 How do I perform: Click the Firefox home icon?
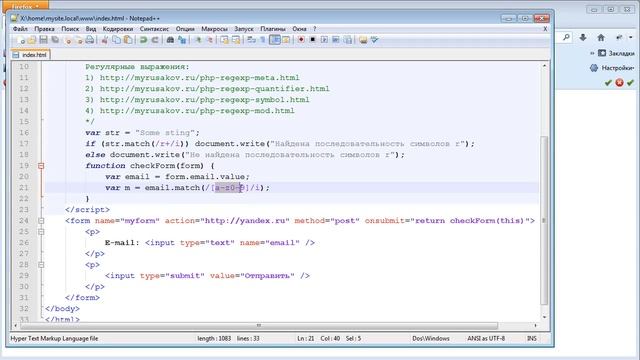pyautogui.click(x=601, y=38)
